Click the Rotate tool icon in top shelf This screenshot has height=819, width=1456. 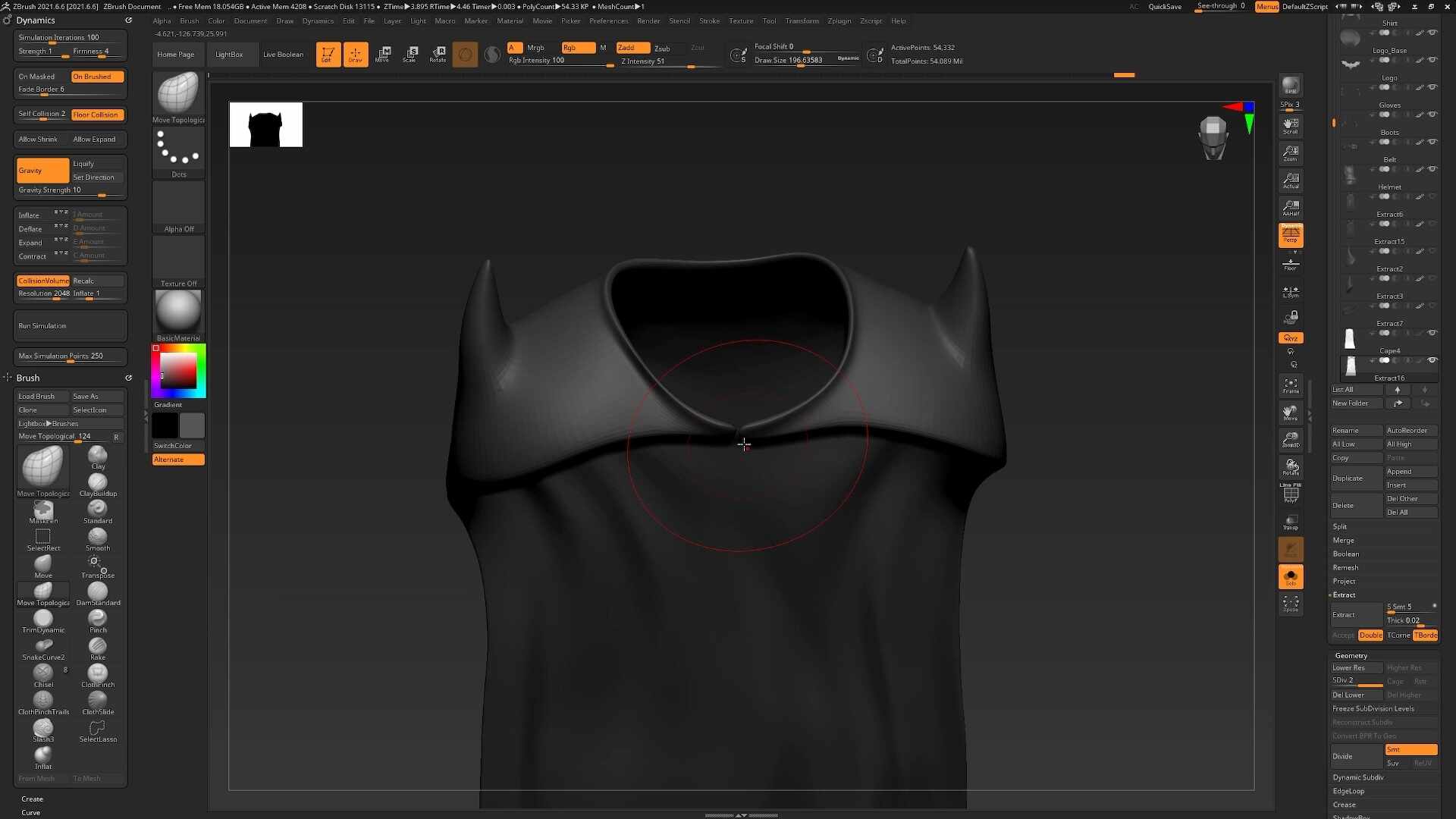pos(438,54)
